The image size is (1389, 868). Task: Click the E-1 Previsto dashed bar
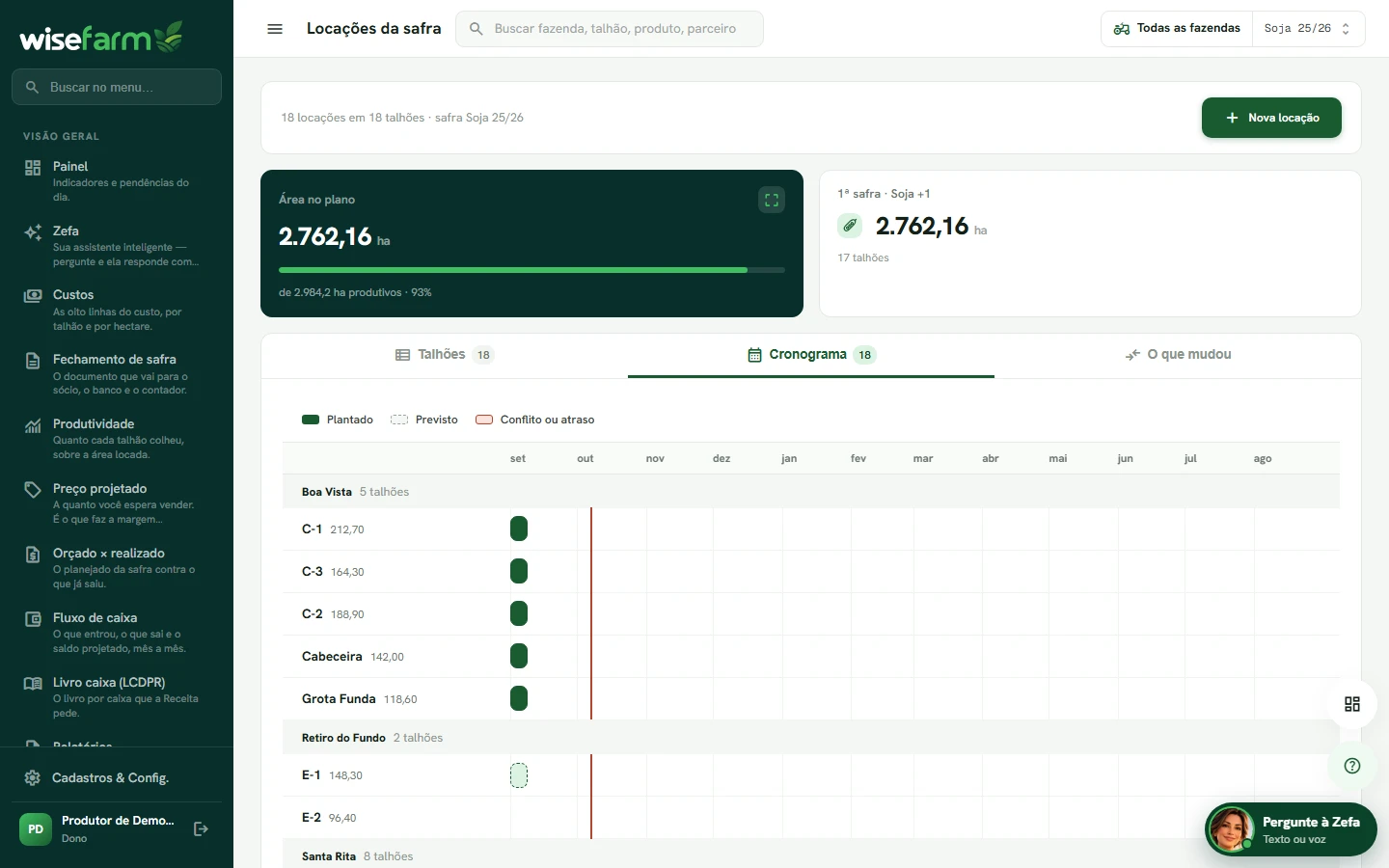(519, 775)
